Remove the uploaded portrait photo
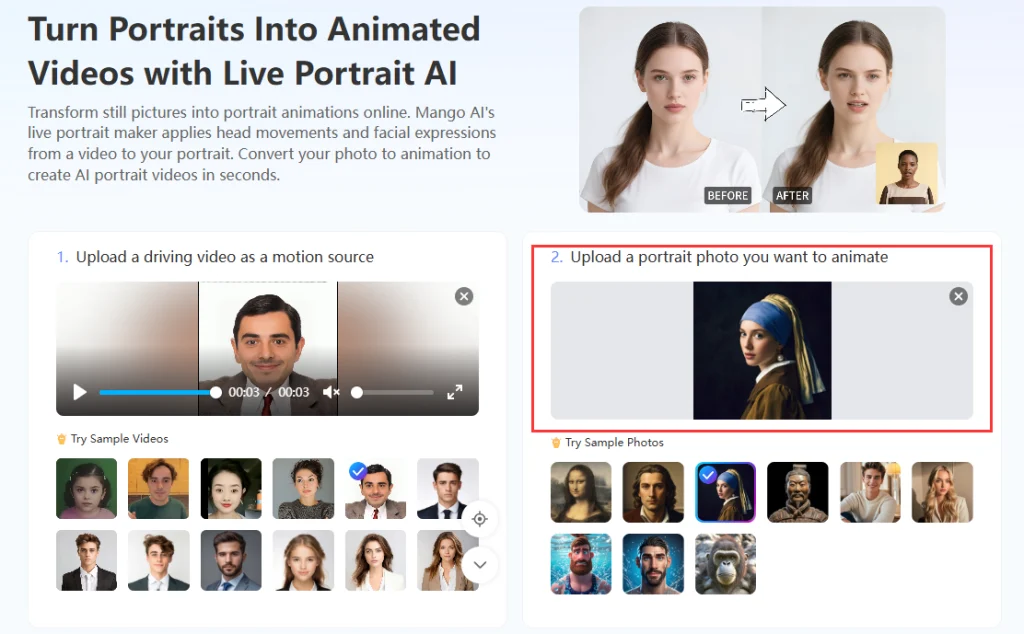 (958, 296)
